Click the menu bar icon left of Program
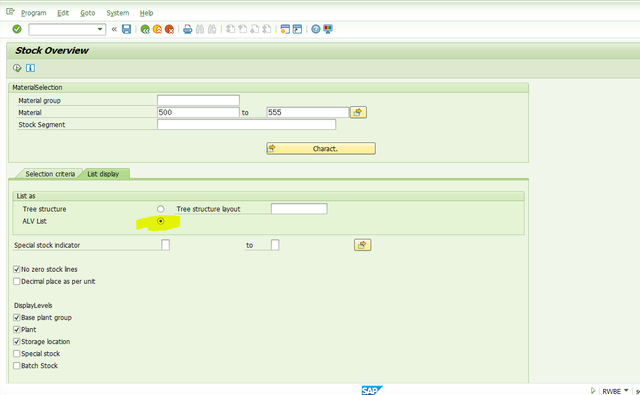Screen dimensions: 640x395 point(10,12)
